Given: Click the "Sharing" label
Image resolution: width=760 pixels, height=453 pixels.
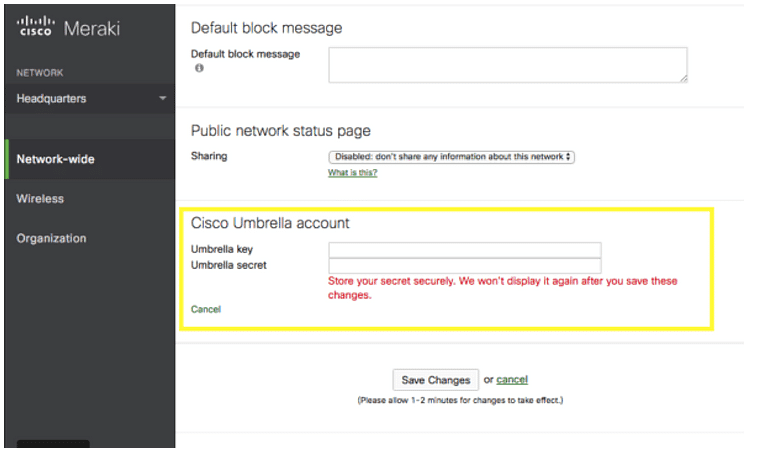Looking at the screenshot, I should (209, 156).
